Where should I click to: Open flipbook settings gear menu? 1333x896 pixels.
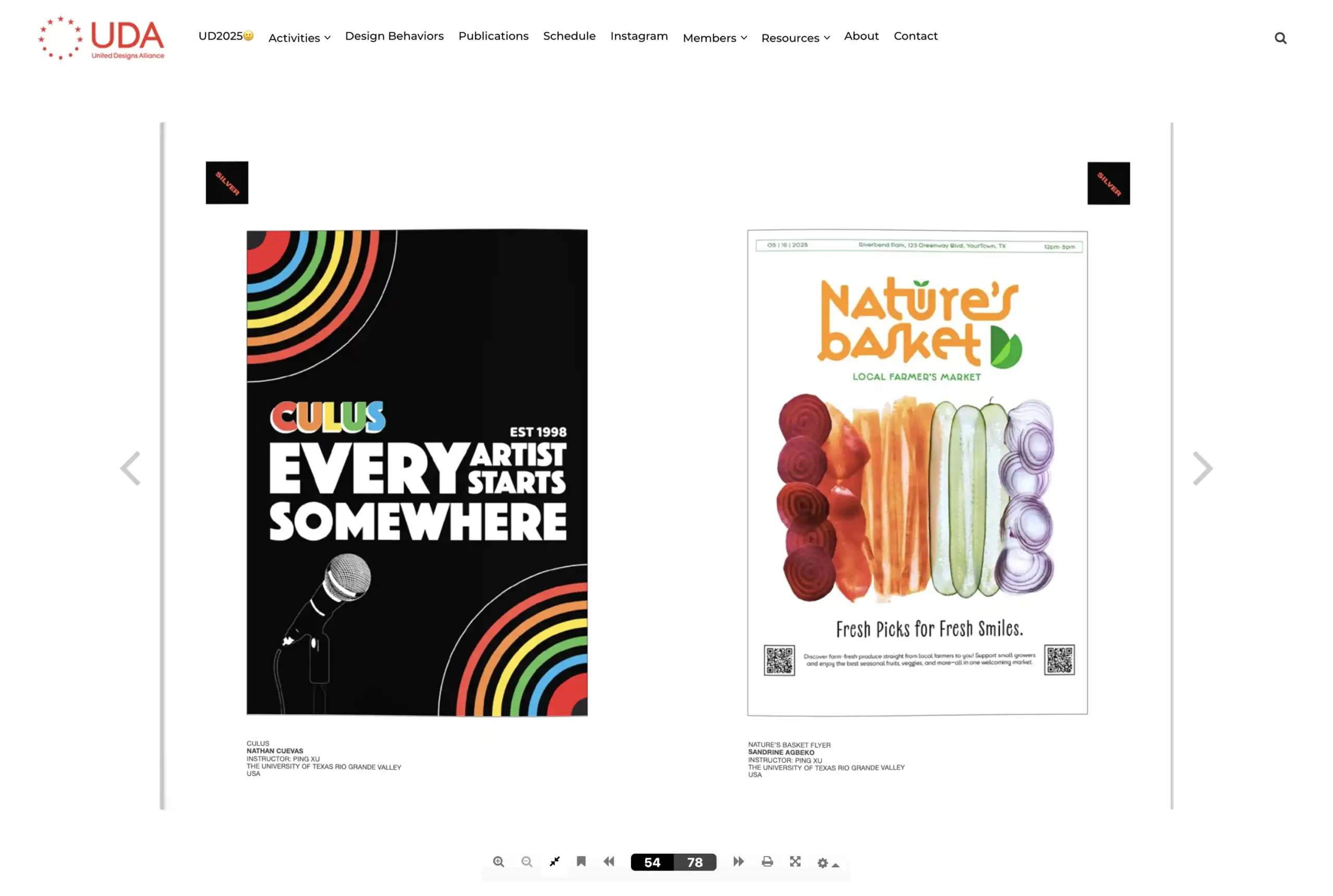827,863
